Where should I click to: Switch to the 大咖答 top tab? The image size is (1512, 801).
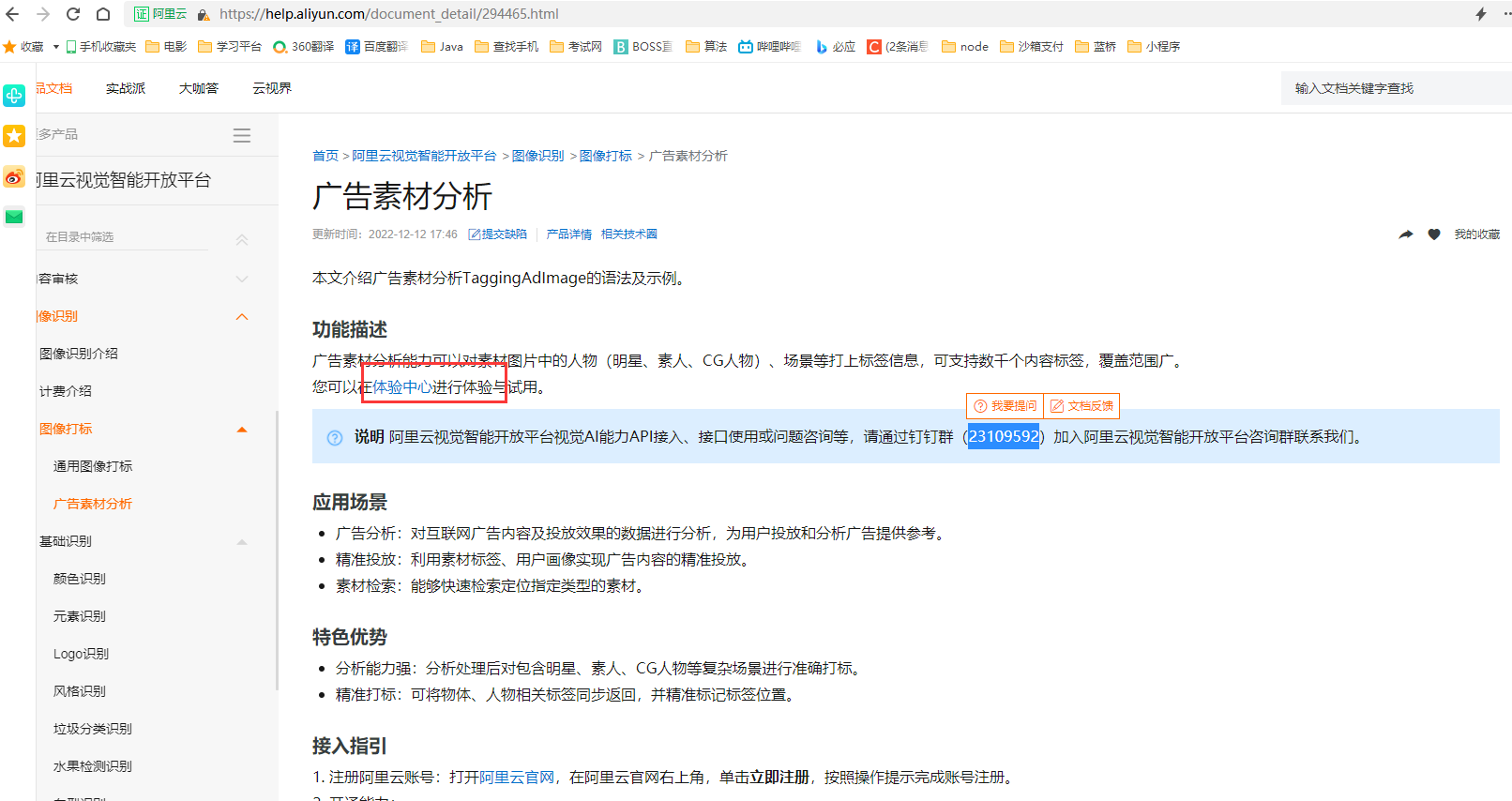click(x=199, y=88)
